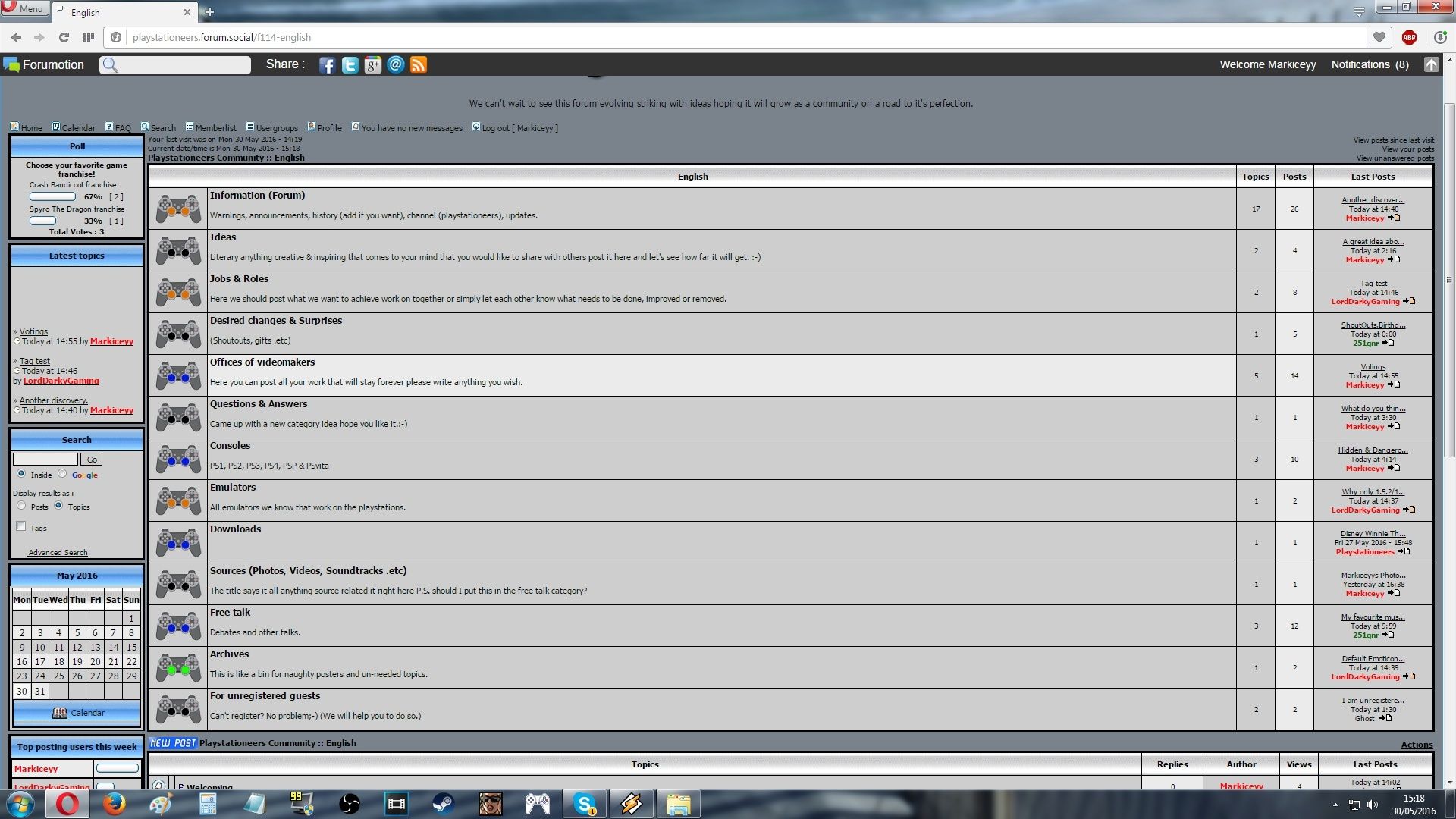Click Crash Bandicoot poll result bar
This screenshot has width=1456, height=819.
pos(52,197)
